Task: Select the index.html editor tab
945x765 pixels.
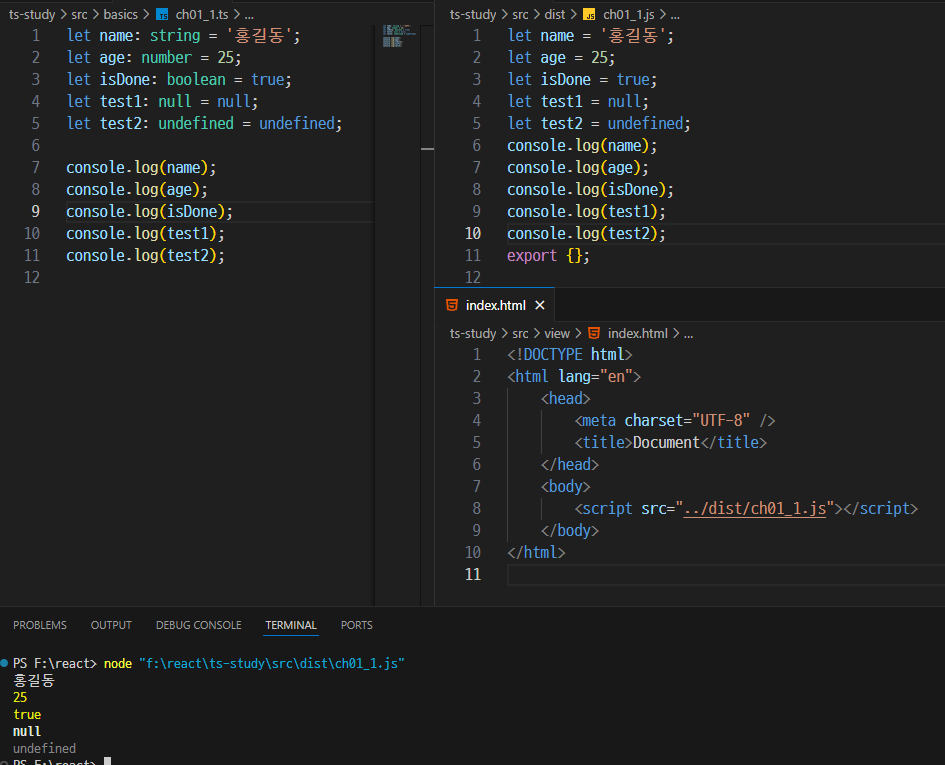Action: 495,305
